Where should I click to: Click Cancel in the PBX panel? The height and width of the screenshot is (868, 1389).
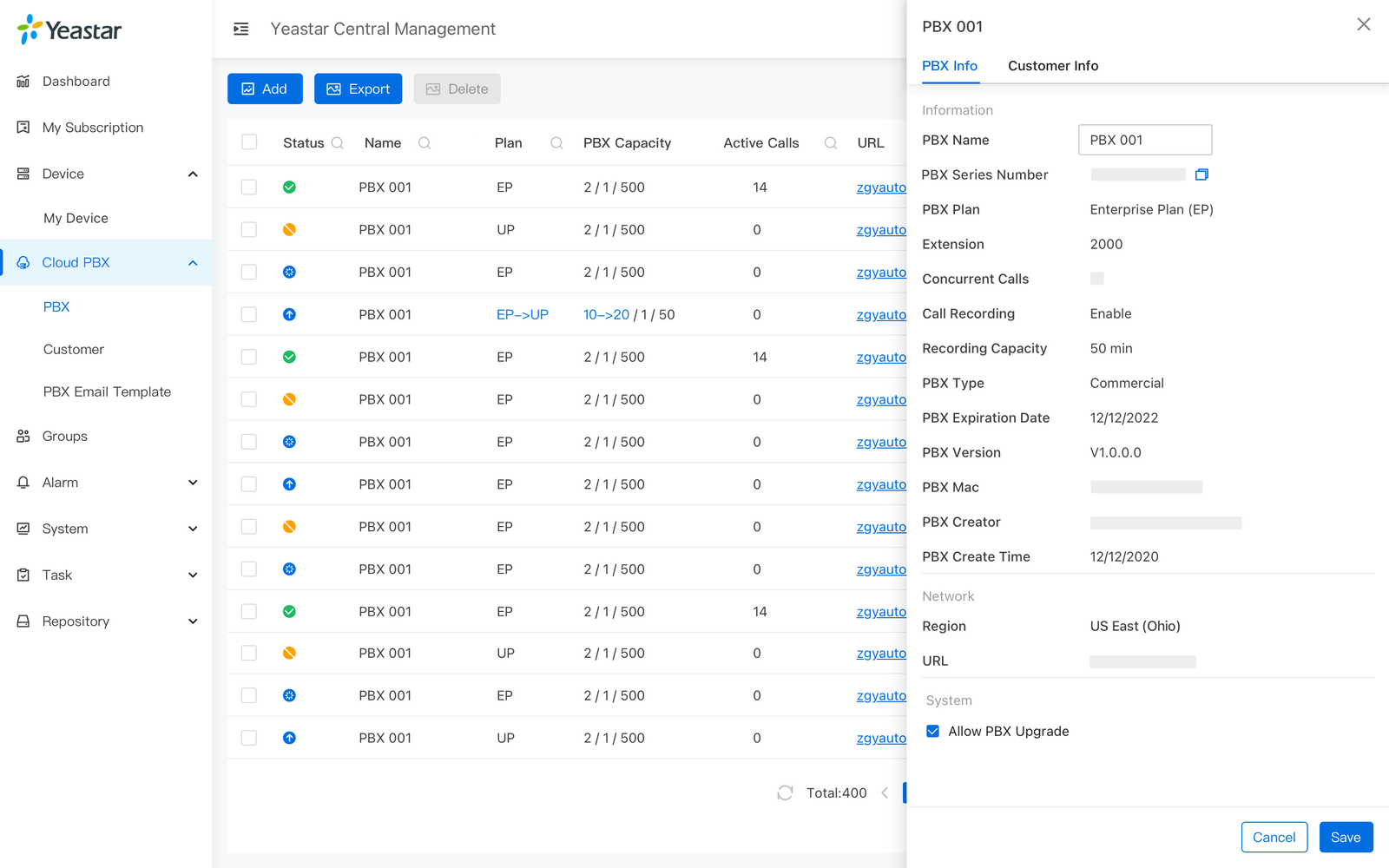click(1274, 837)
